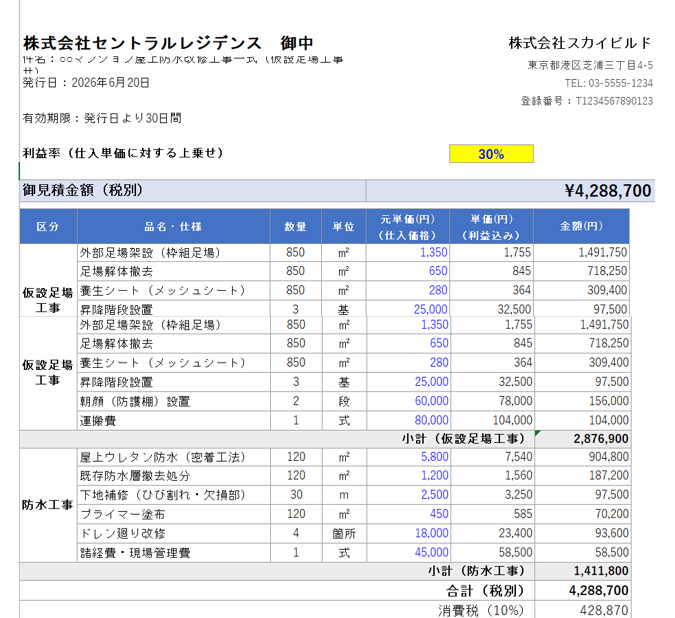Select the 運搬費 item cell
This screenshot has height=618, width=675.
(x=174, y=420)
